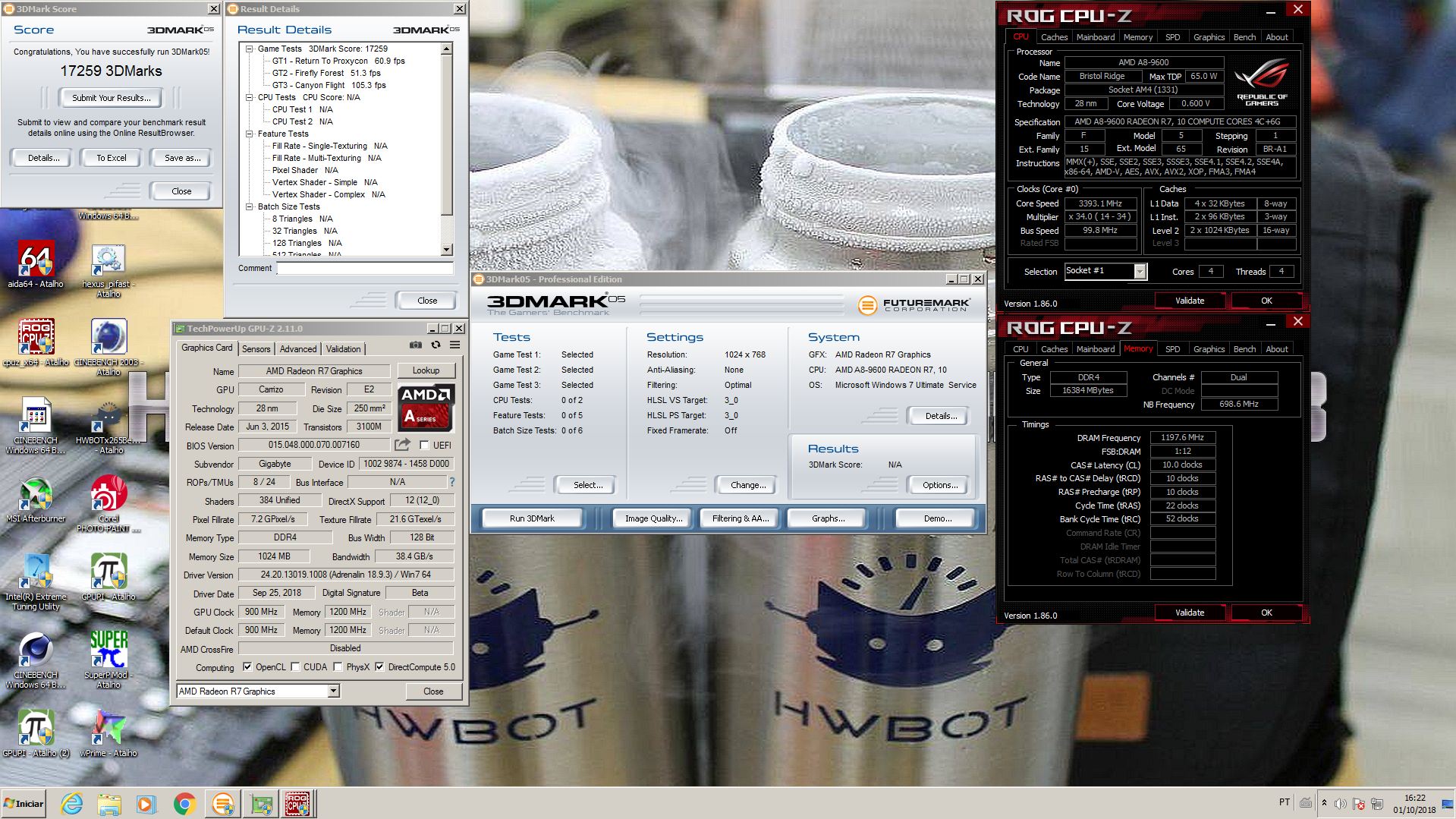
Task: Open HWBOTx265Bench desktop shortcut
Action: click(x=108, y=425)
